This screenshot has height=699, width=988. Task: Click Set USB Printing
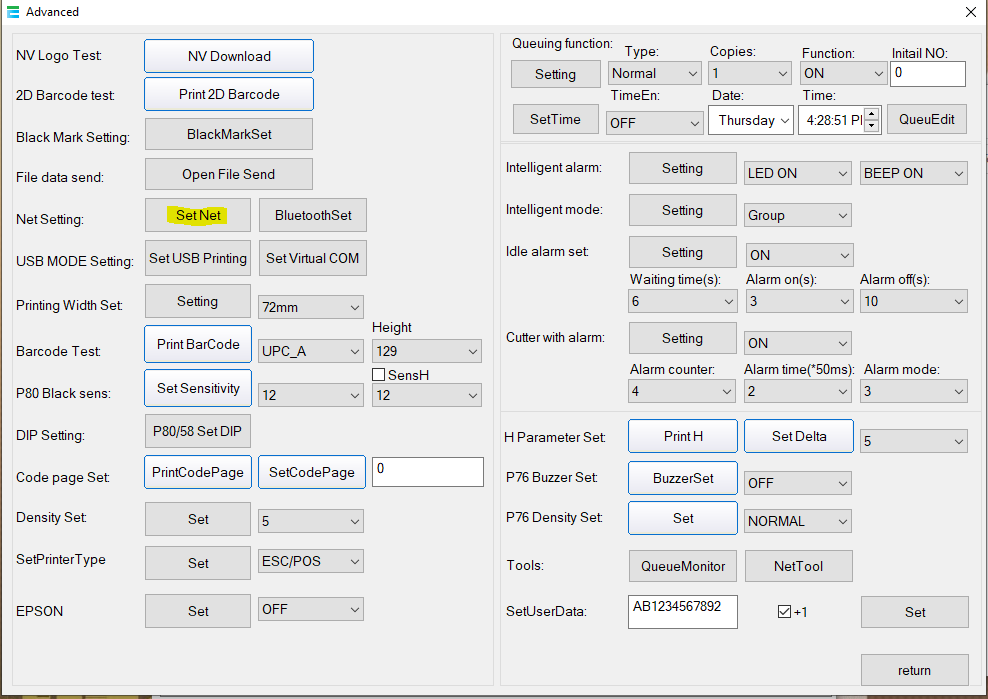tap(197, 258)
